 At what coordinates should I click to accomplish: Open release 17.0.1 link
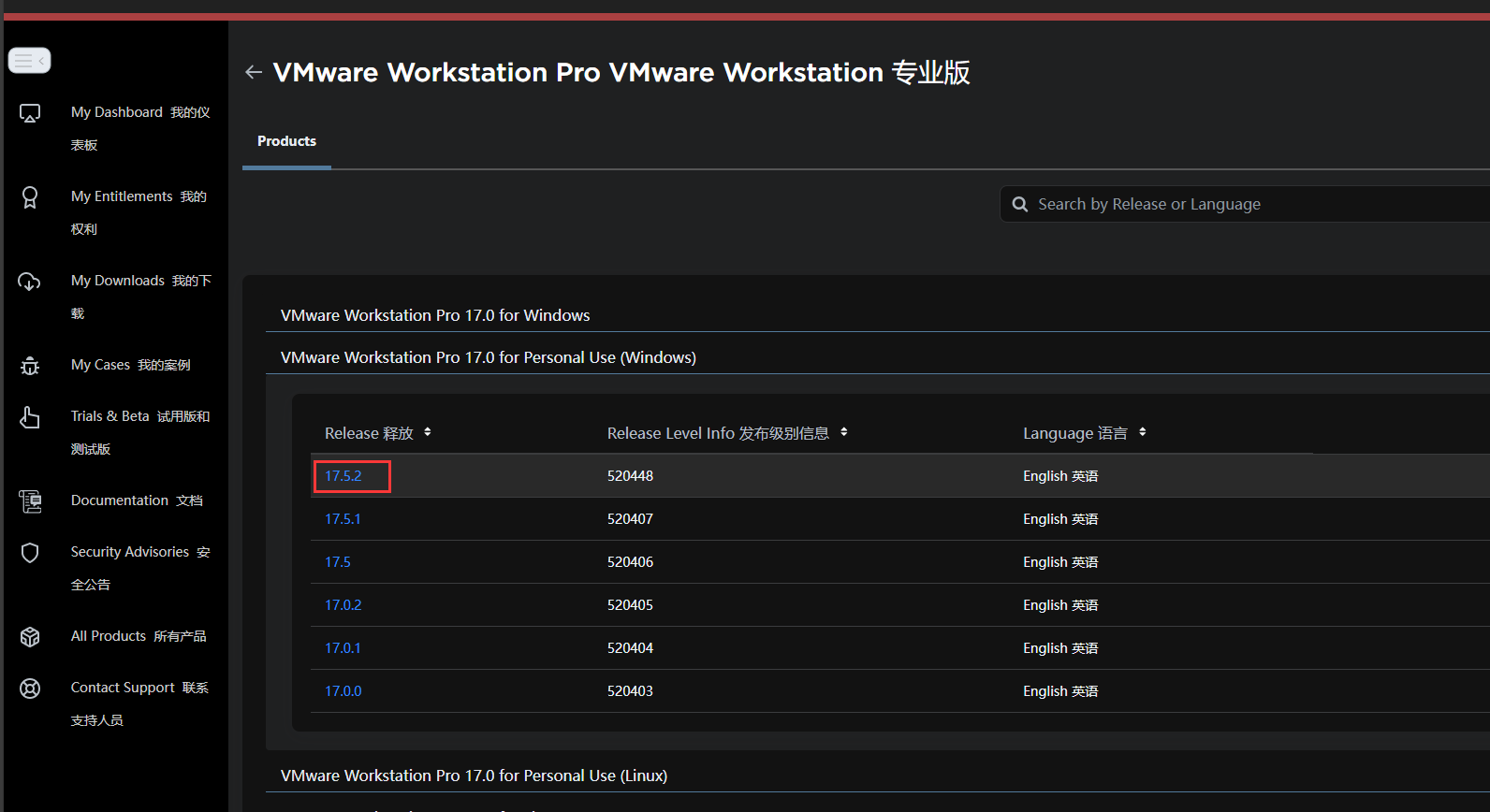click(x=343, y=648)
